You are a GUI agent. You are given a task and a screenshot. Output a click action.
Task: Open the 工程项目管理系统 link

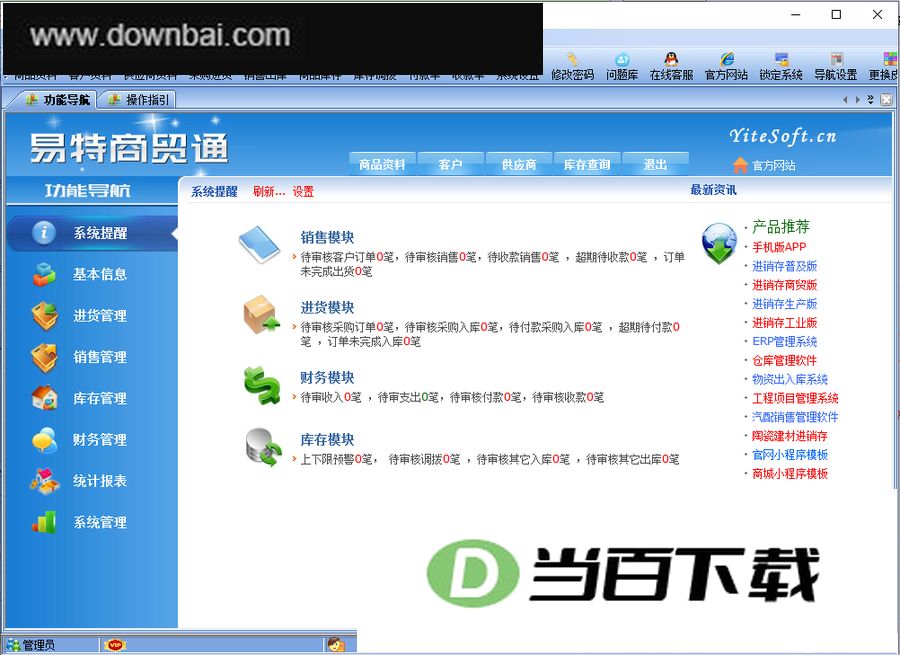click(x=795, y=398)
